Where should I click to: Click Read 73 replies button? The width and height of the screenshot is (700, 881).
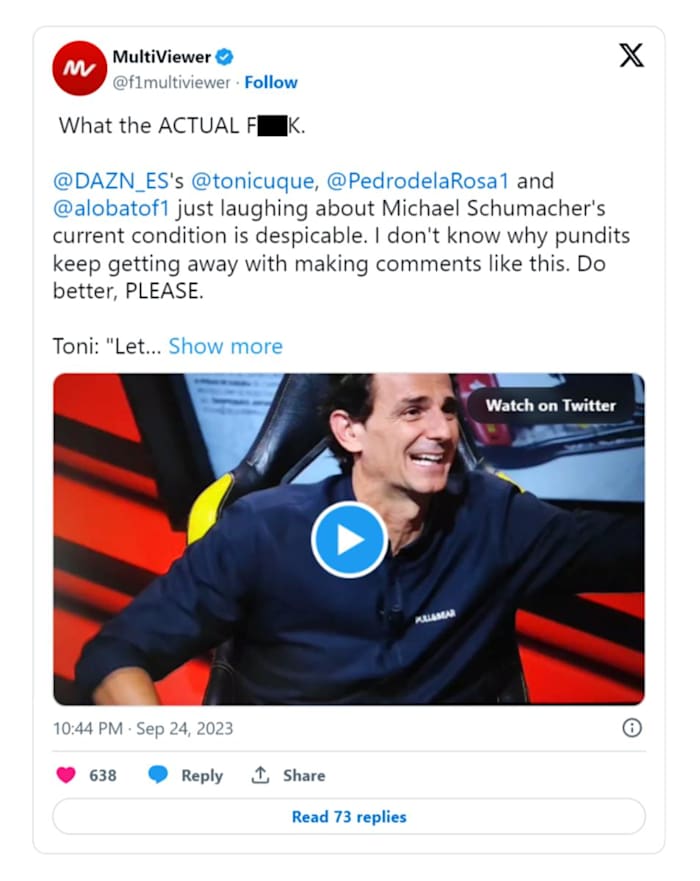tap(349, 817)
